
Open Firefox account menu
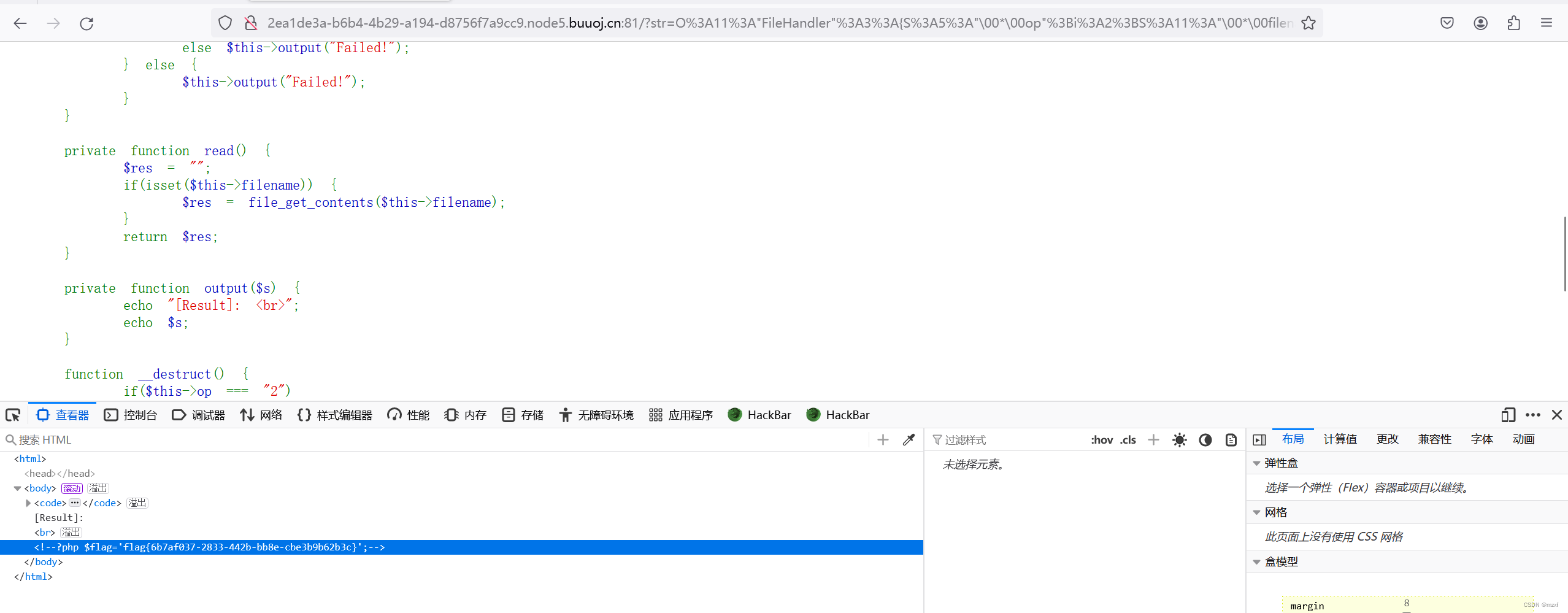pos(1480,23)
